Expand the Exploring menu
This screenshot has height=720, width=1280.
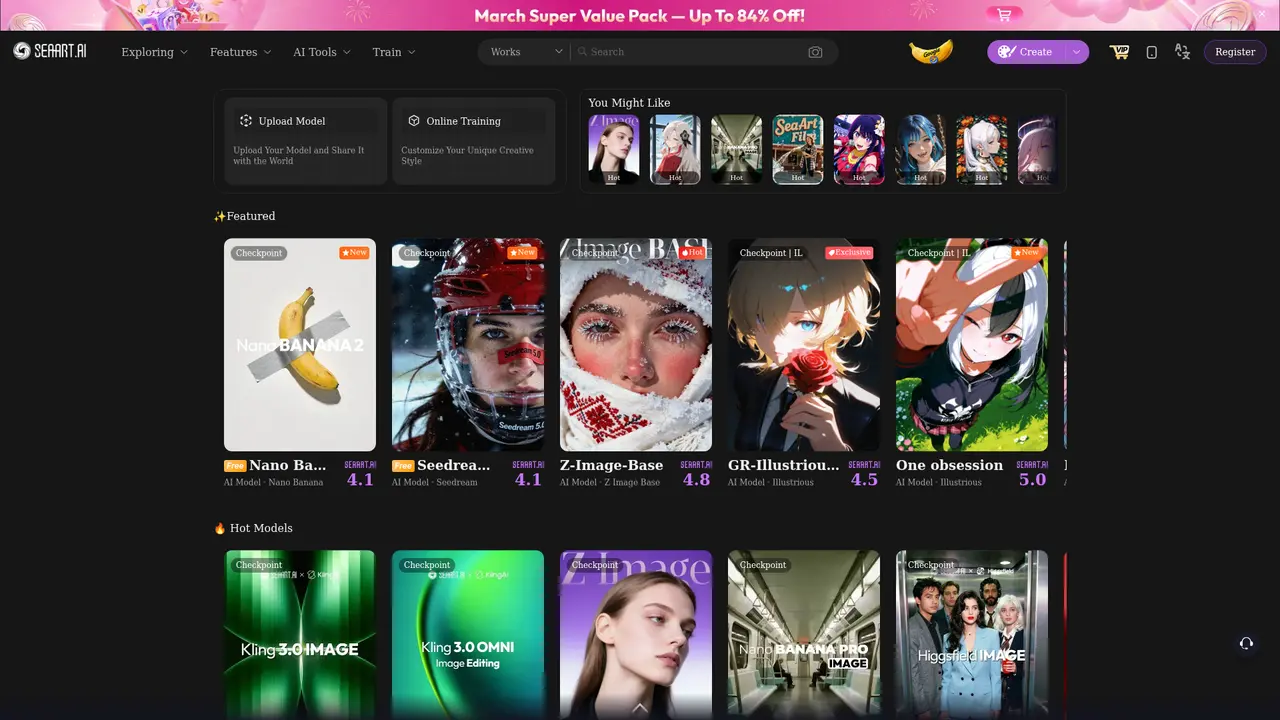(x=154, y=52)
